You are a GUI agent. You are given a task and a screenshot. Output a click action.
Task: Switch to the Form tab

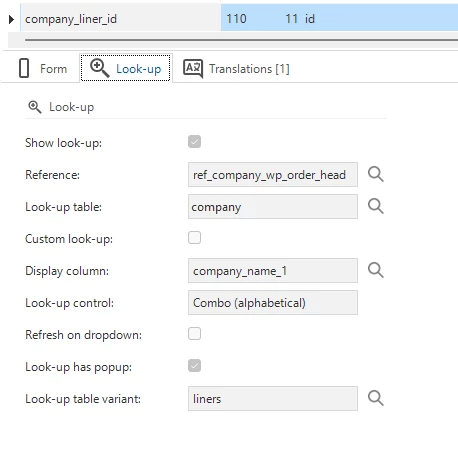42,69
